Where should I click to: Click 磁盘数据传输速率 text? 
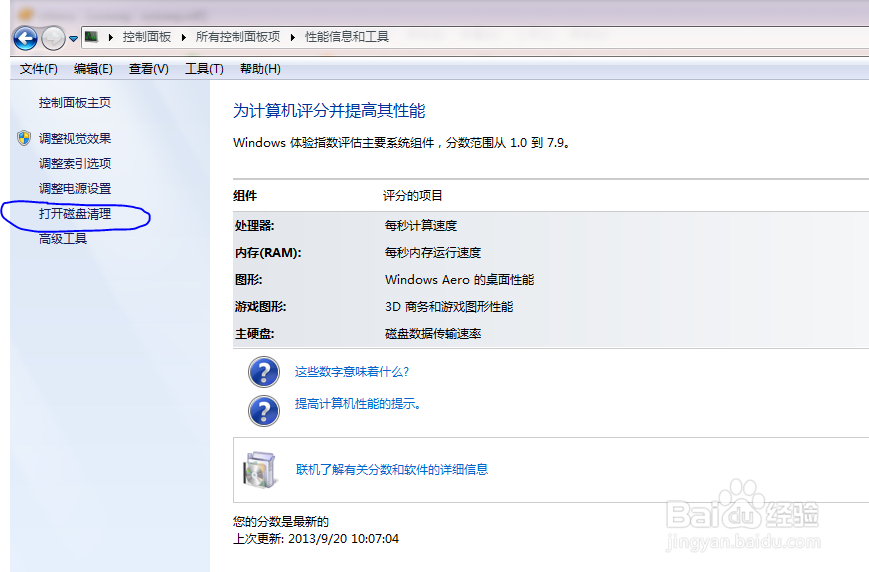pos(433,334)
